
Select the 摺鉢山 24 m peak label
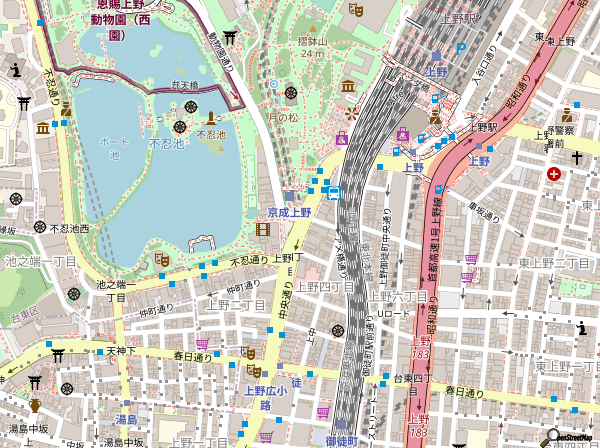coord(290,46)
